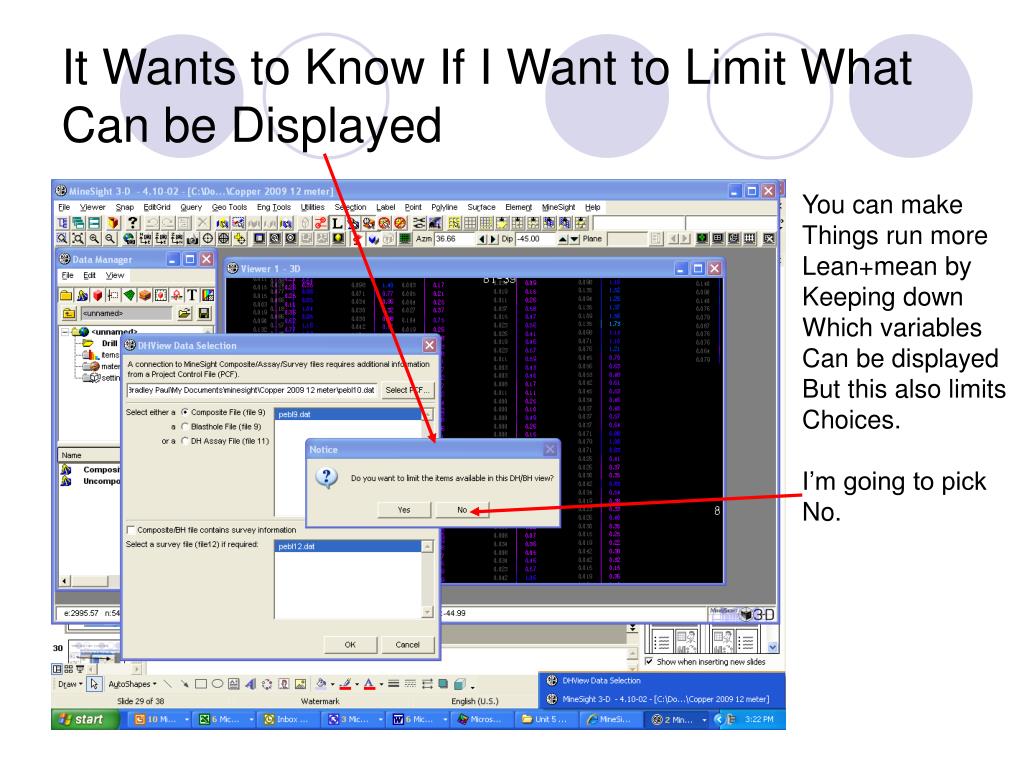This screenshot has width=1024, height=768.
Task: Click Dip down arrow stepper
Action: click(x=575, y=239)
